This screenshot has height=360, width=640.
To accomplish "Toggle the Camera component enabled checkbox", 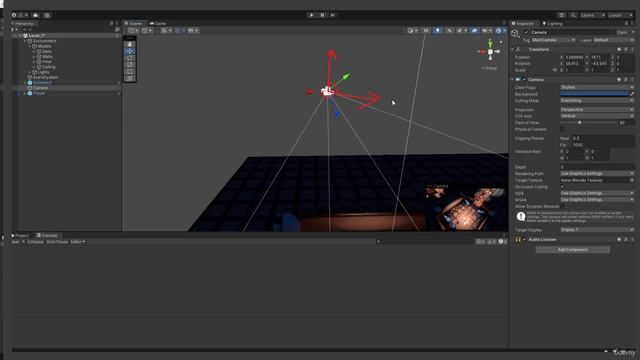I will [x=524, y=80].
